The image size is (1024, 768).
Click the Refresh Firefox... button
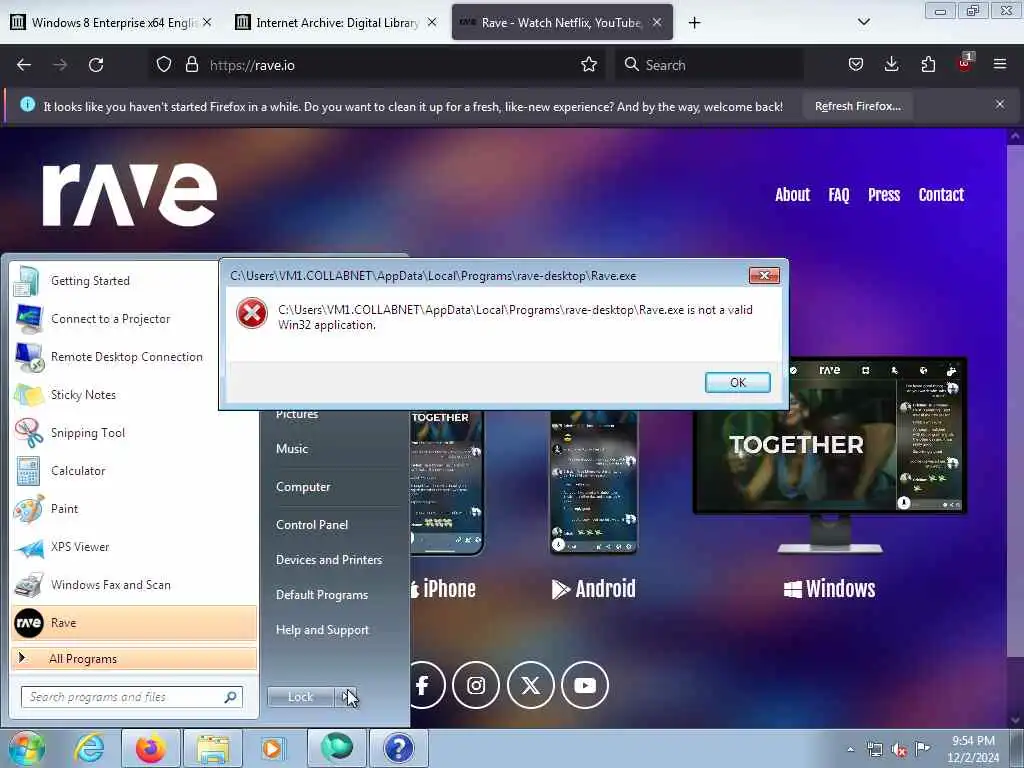click(x=857, y=106)
